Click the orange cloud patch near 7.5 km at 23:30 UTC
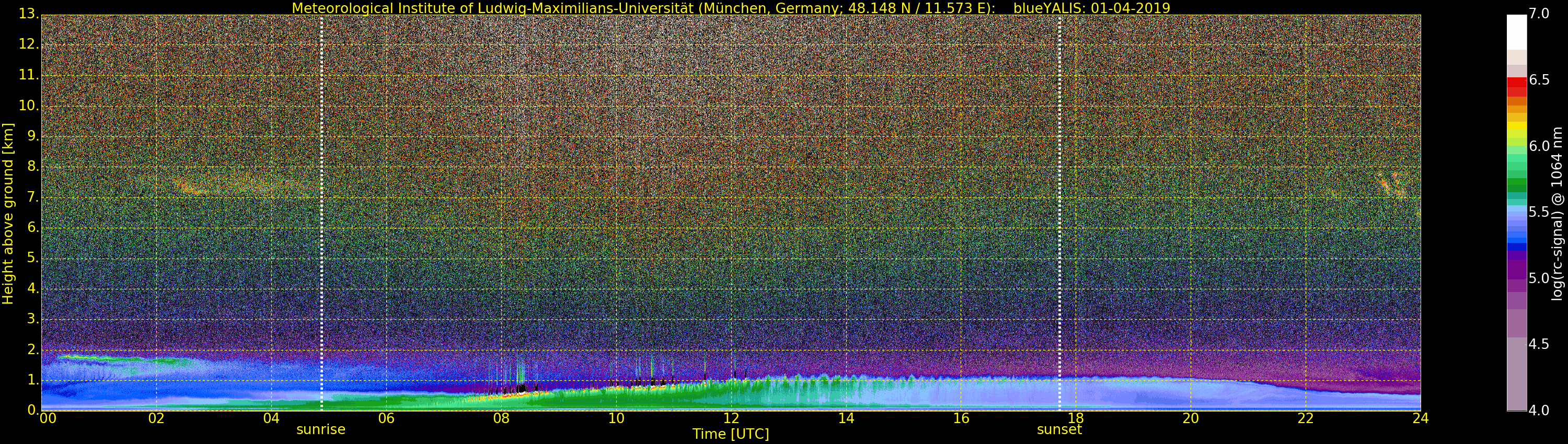The height and width of the screenshot is (444, 1568). pyautogui.click(x=1393, y=184)
